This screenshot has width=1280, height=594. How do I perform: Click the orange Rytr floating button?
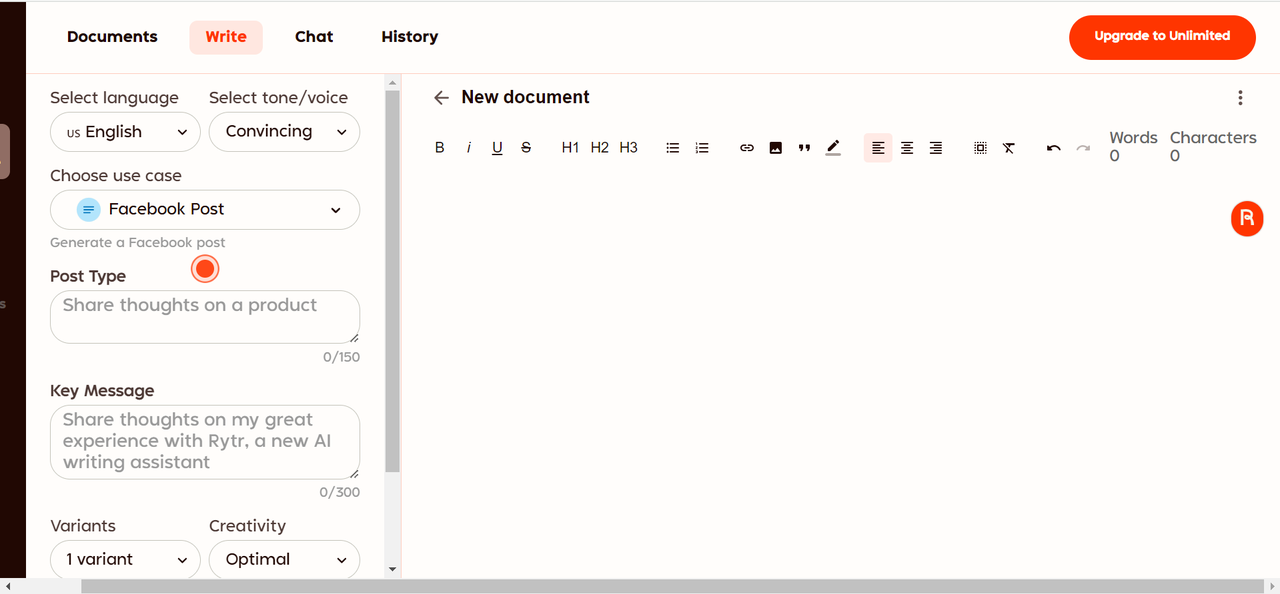1247,219
